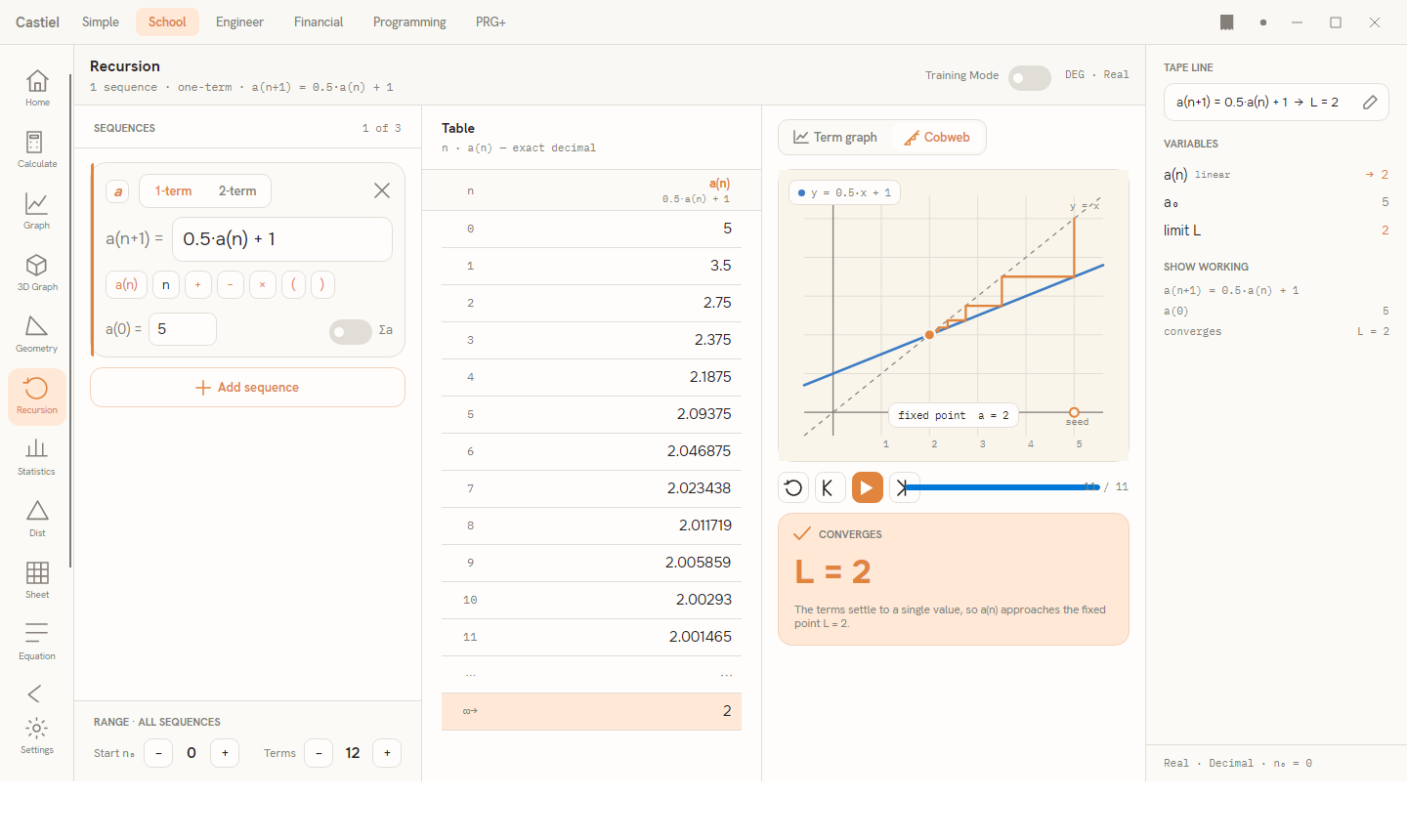Select table row n = 5 value 2.09375
This screenshot has height=840, width=1407.
coord(591,414)
